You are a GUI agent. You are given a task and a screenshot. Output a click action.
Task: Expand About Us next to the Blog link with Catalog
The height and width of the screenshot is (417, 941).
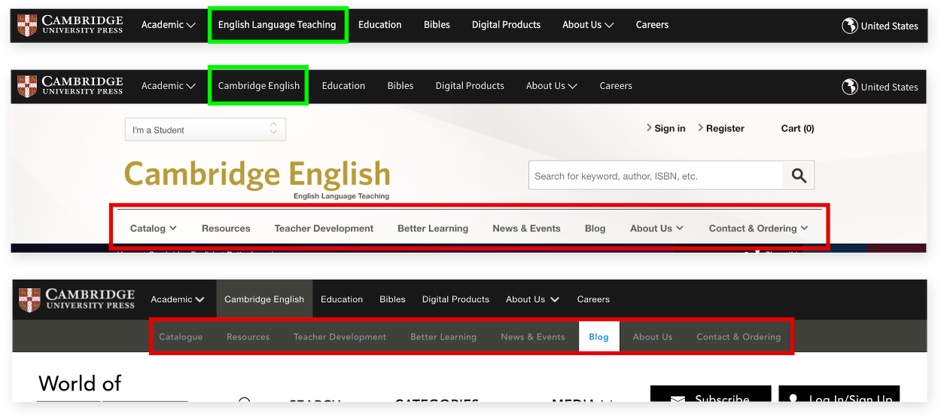[x=657, y=228]
